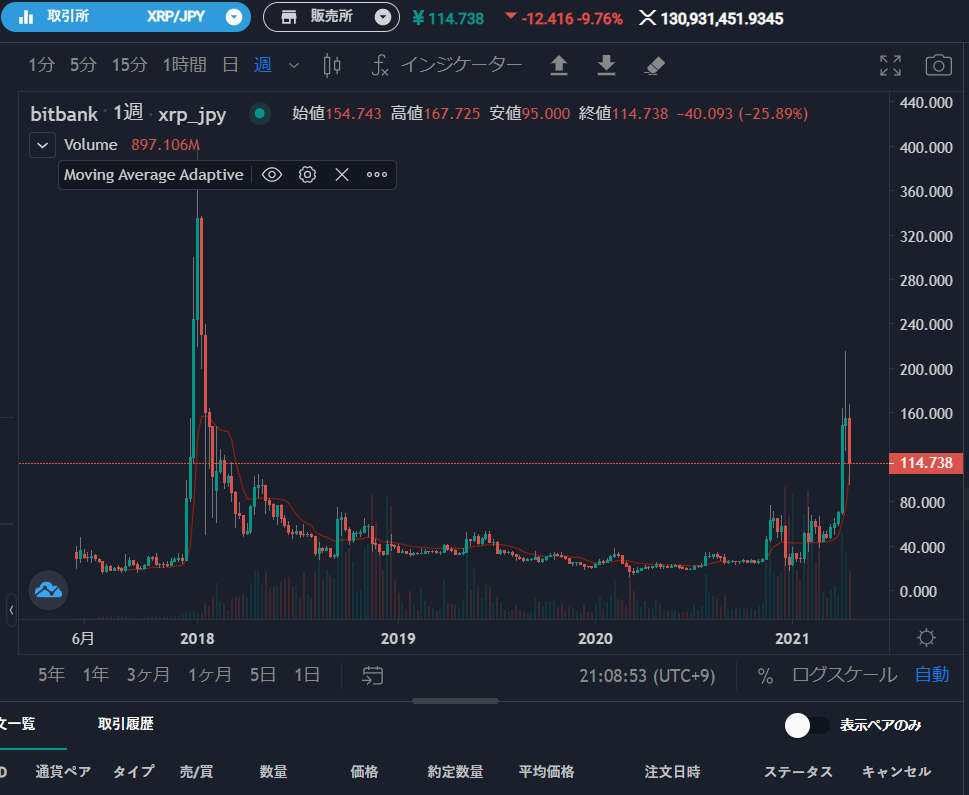Click the 114.738 current price label on axis
Viewport: 969px width, 795px height.
point(926,463)
